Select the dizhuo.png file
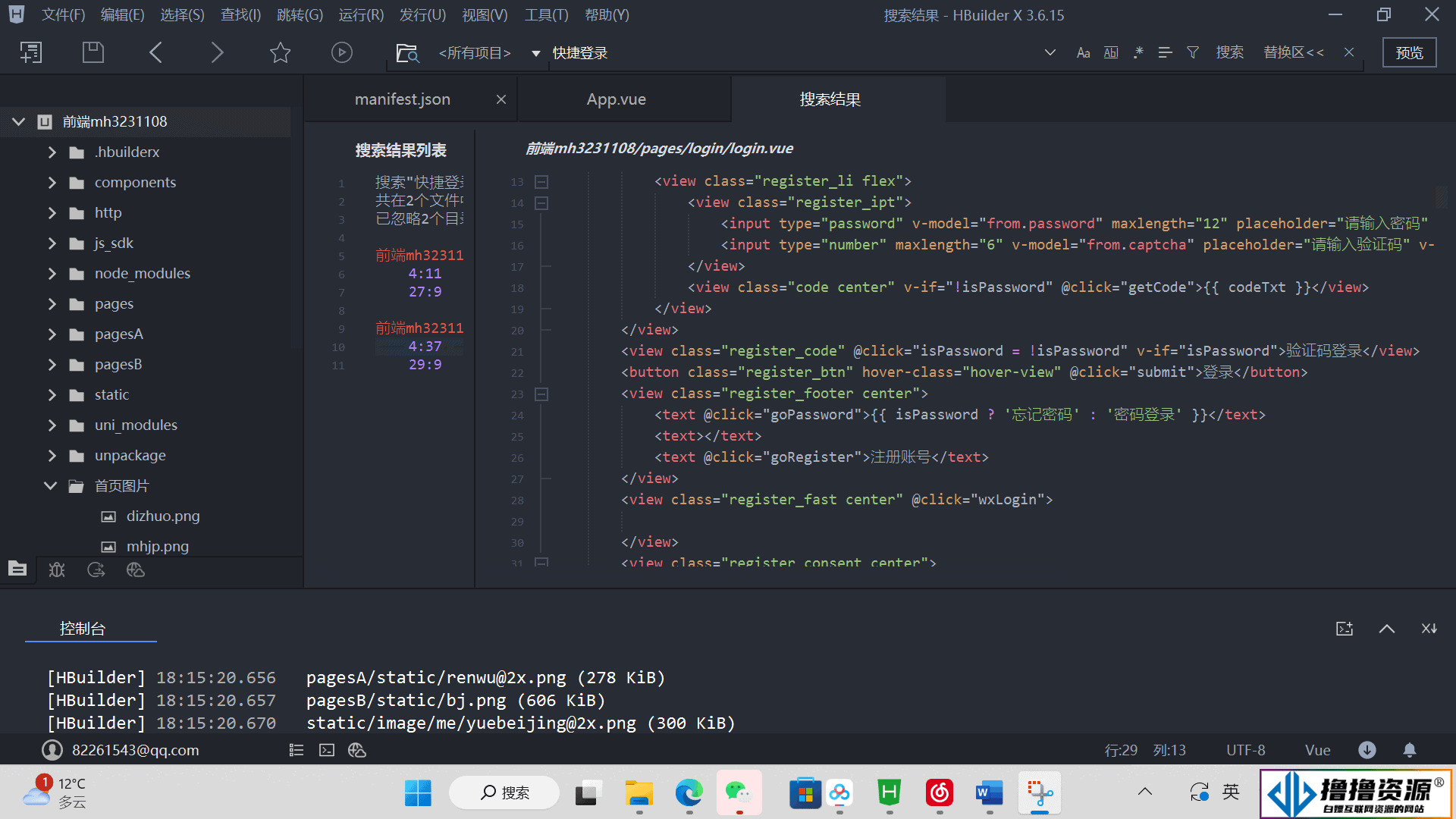The image size is (1456, 819). click(163, 516)
